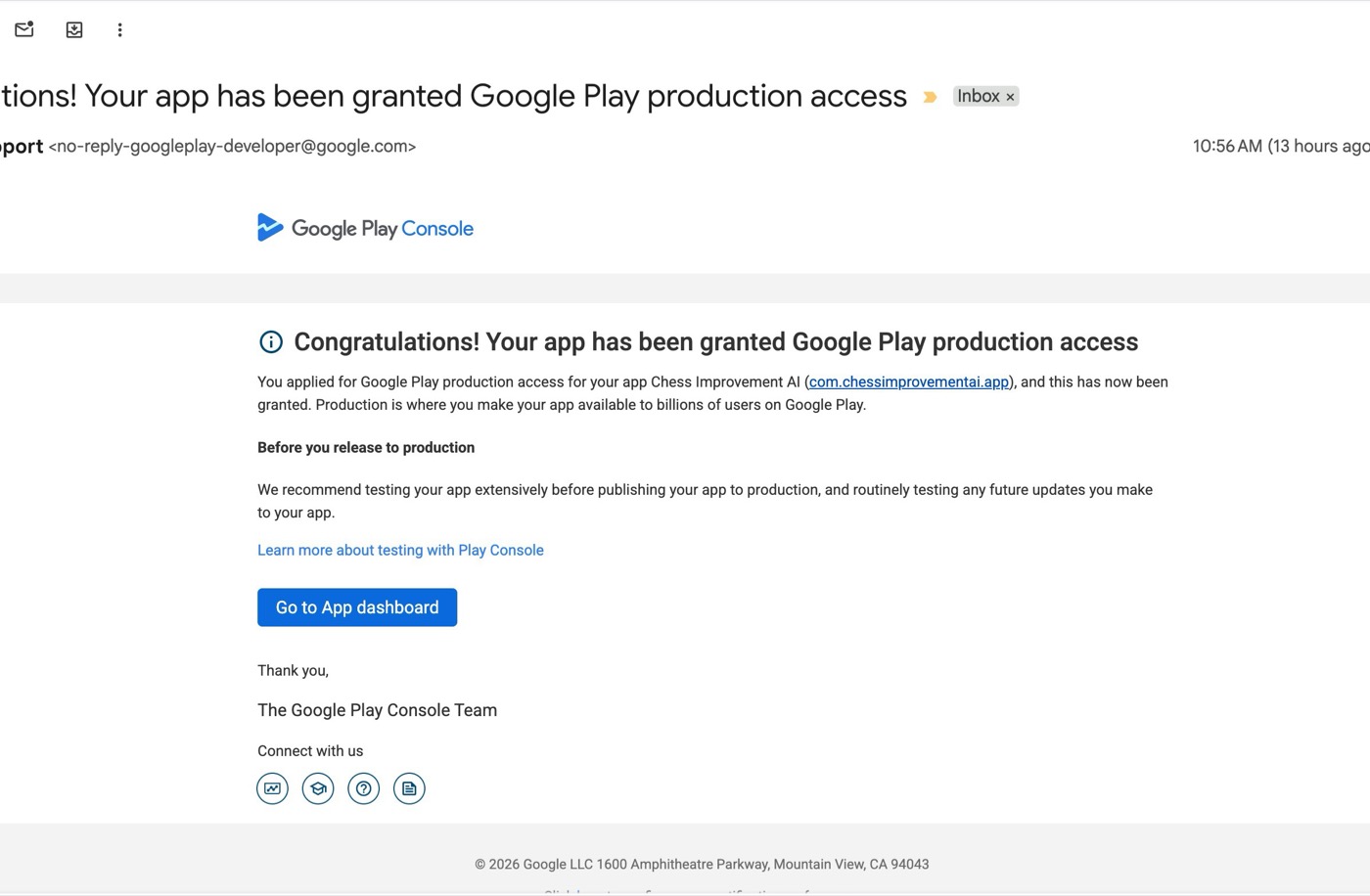The image size is (1370, 896).
Task: Click the info circle icon beside Congratulations heading
Action: point(271,341)
